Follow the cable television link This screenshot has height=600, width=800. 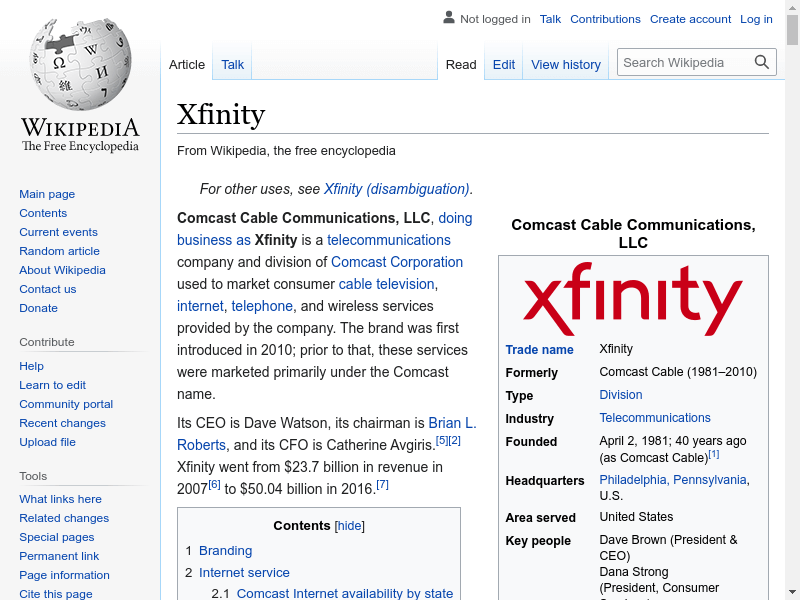(386, 284)
